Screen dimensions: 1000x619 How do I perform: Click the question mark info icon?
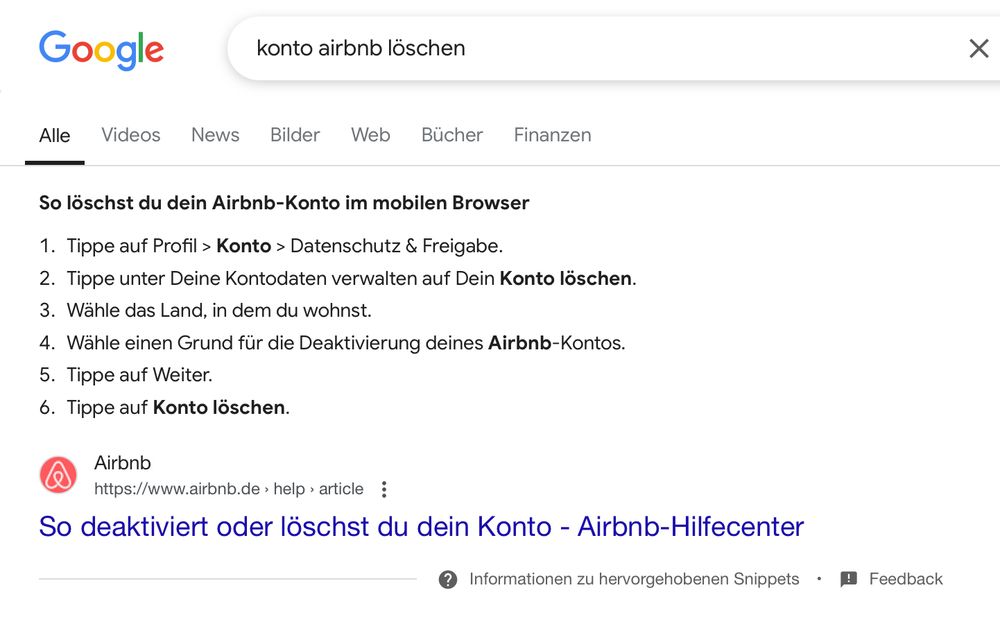click(448, 579)
